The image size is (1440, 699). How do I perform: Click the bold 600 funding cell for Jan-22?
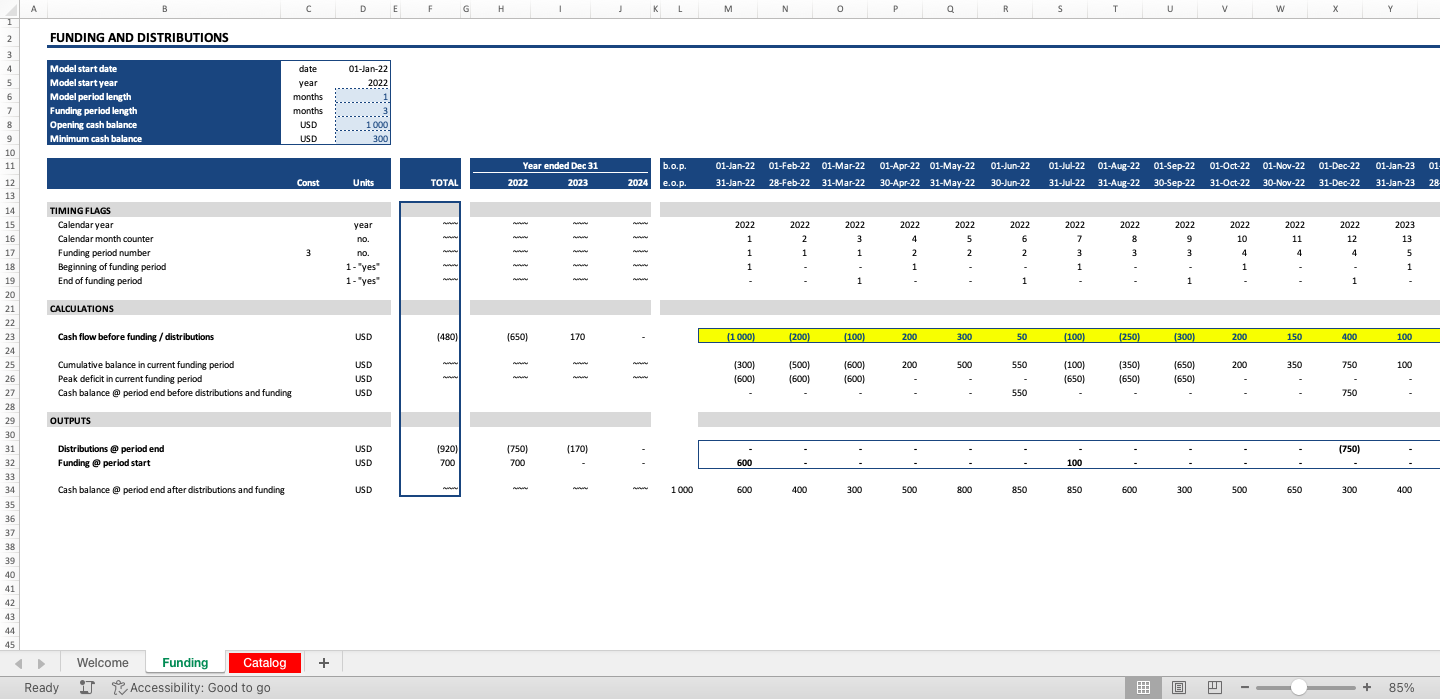point(727,463)
